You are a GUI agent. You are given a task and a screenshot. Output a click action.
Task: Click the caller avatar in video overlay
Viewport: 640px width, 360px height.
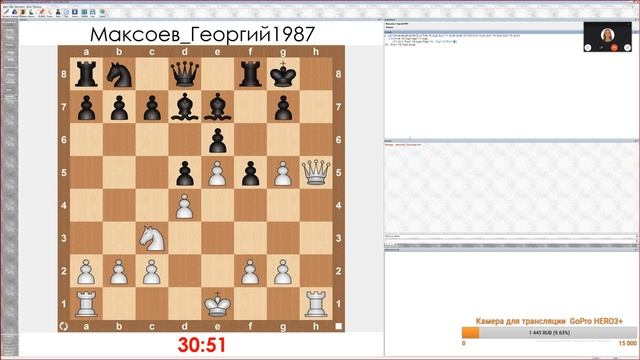point(608,35)
